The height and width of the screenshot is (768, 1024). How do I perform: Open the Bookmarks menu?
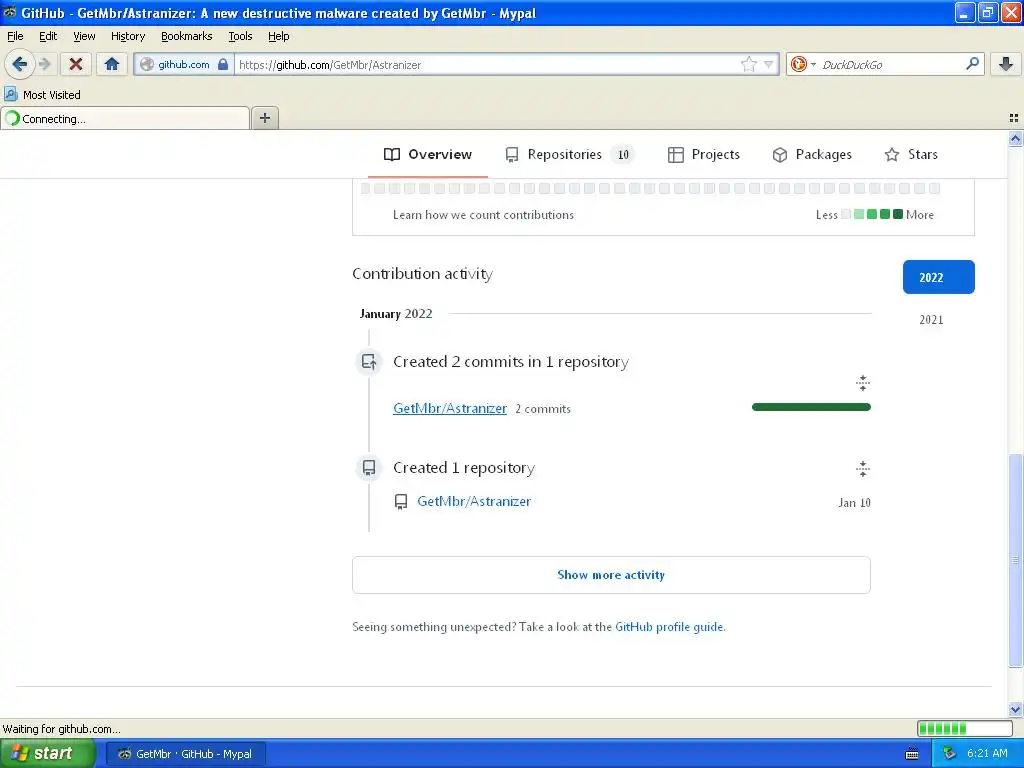(x=186, y=36)
